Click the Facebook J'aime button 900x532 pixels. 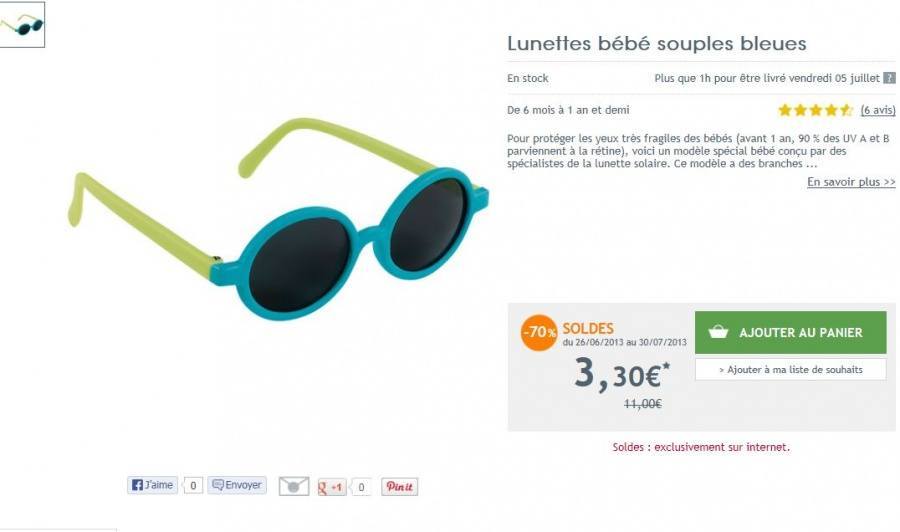pyautogui.click(x=152, y=485)
